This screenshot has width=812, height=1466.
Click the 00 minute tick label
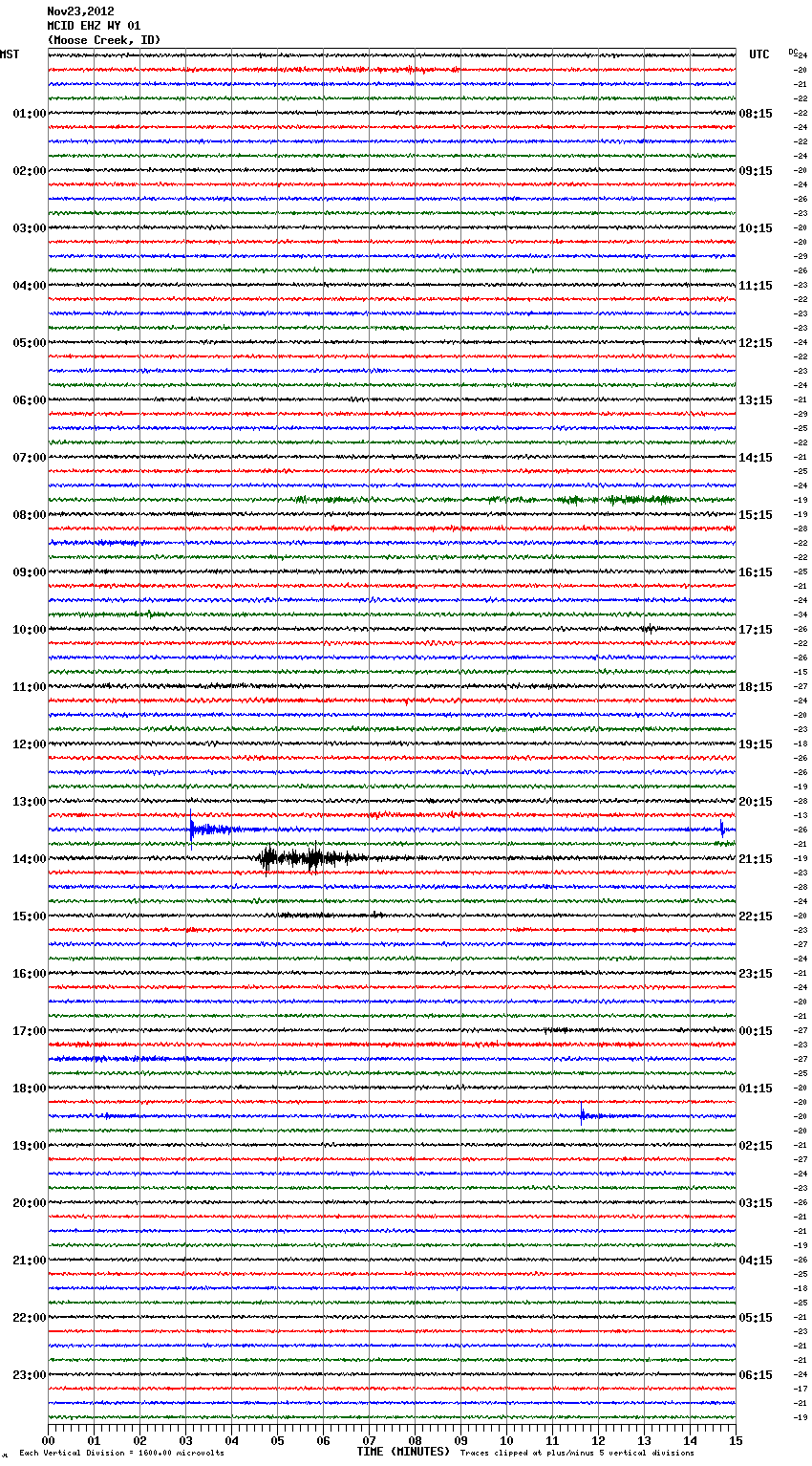point(49,1440)
